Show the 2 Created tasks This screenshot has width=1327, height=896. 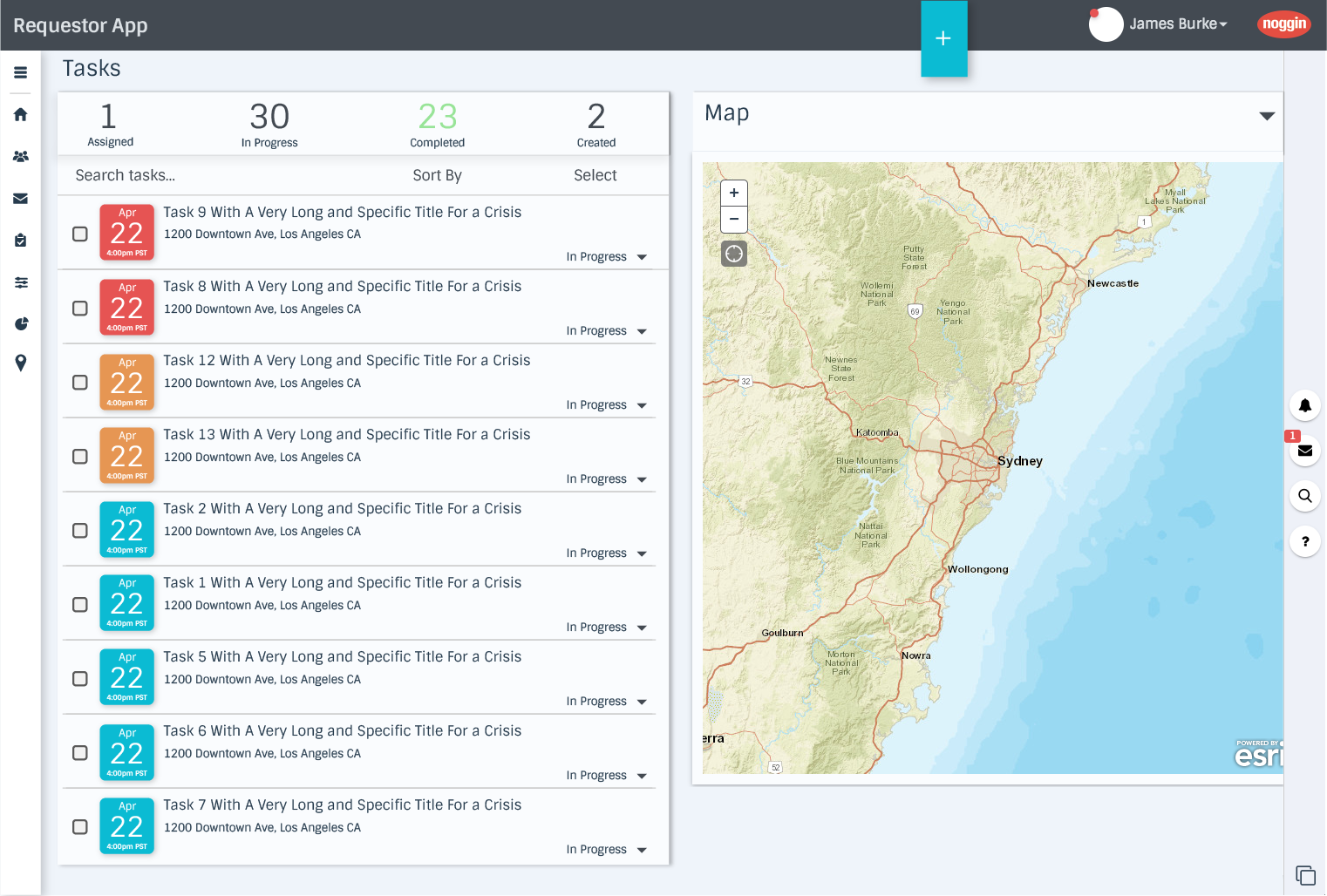pos(596,124)
